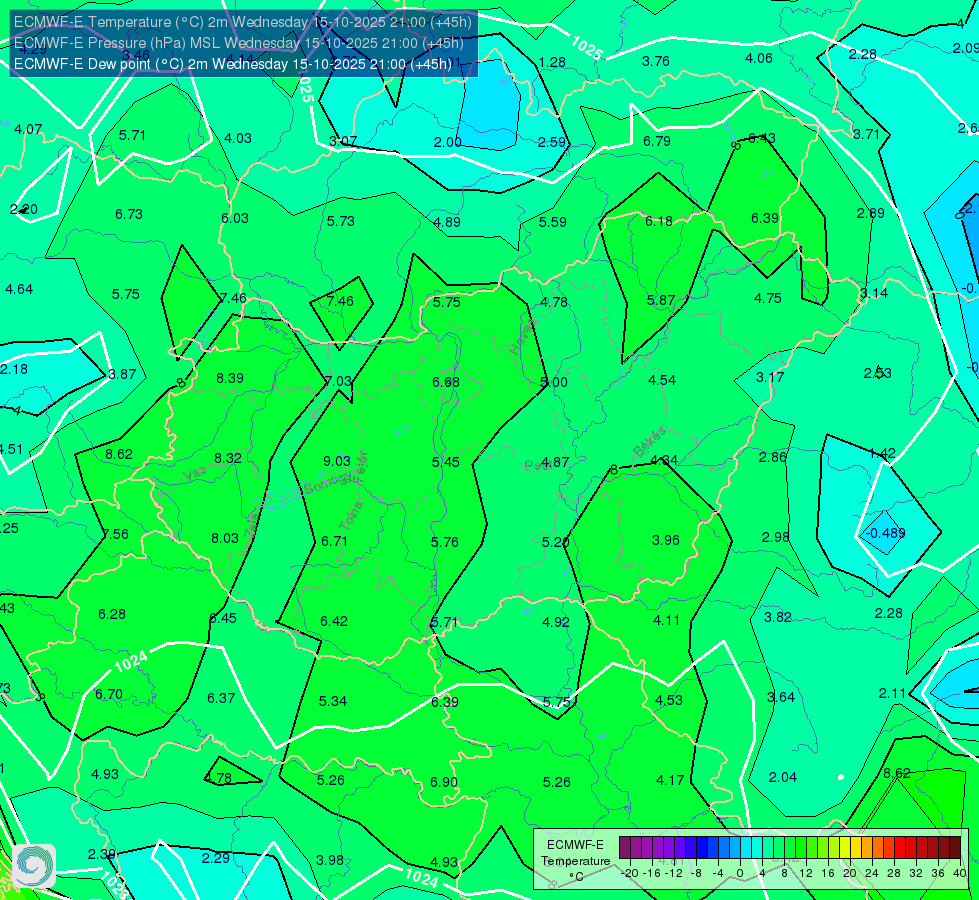Click the 6.37 temperature value
The width and height of the screenshot is (979, 900).
pos(221,698)
